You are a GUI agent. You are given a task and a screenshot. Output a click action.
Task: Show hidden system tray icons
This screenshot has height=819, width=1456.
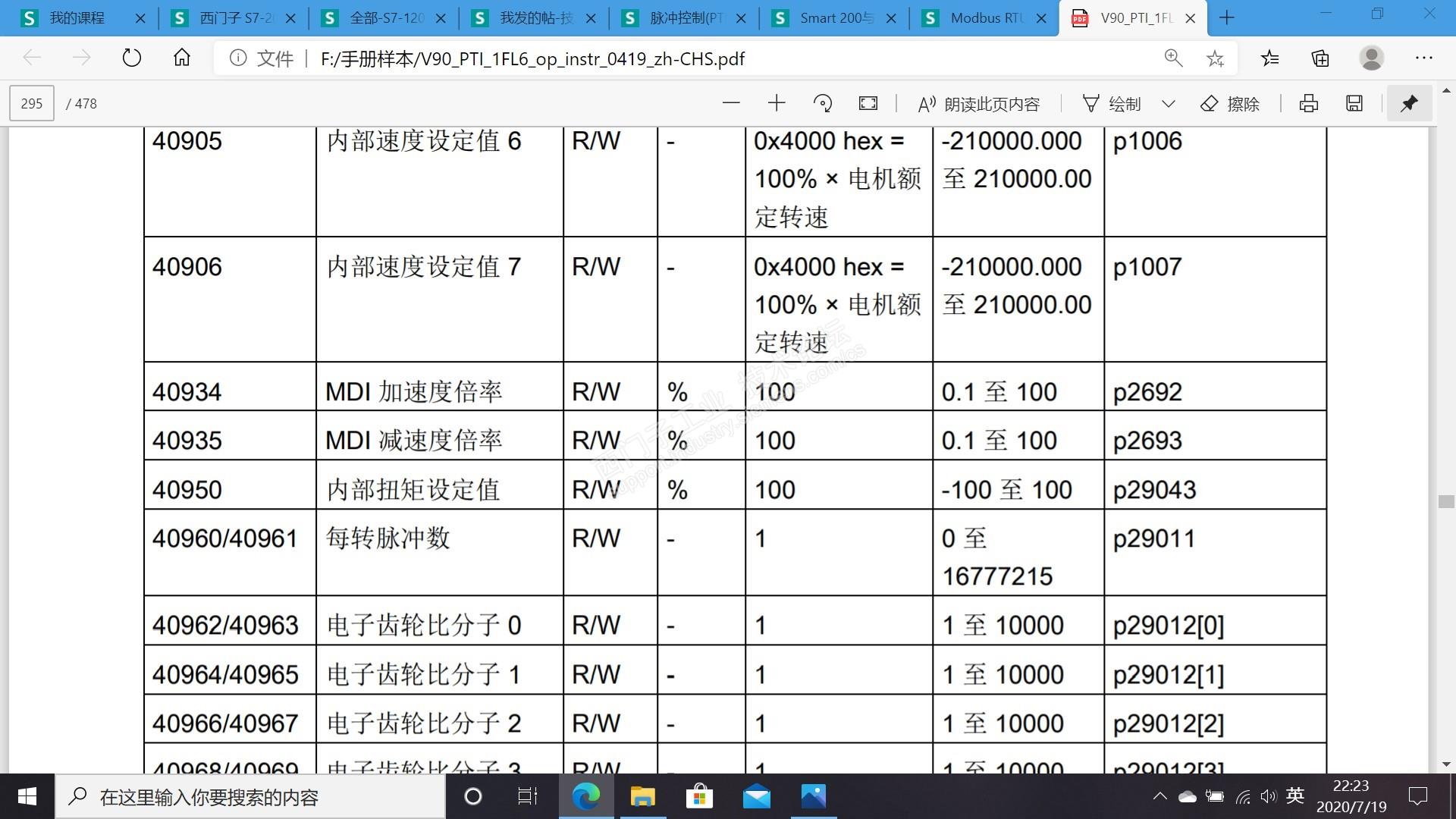(1159, 796)
